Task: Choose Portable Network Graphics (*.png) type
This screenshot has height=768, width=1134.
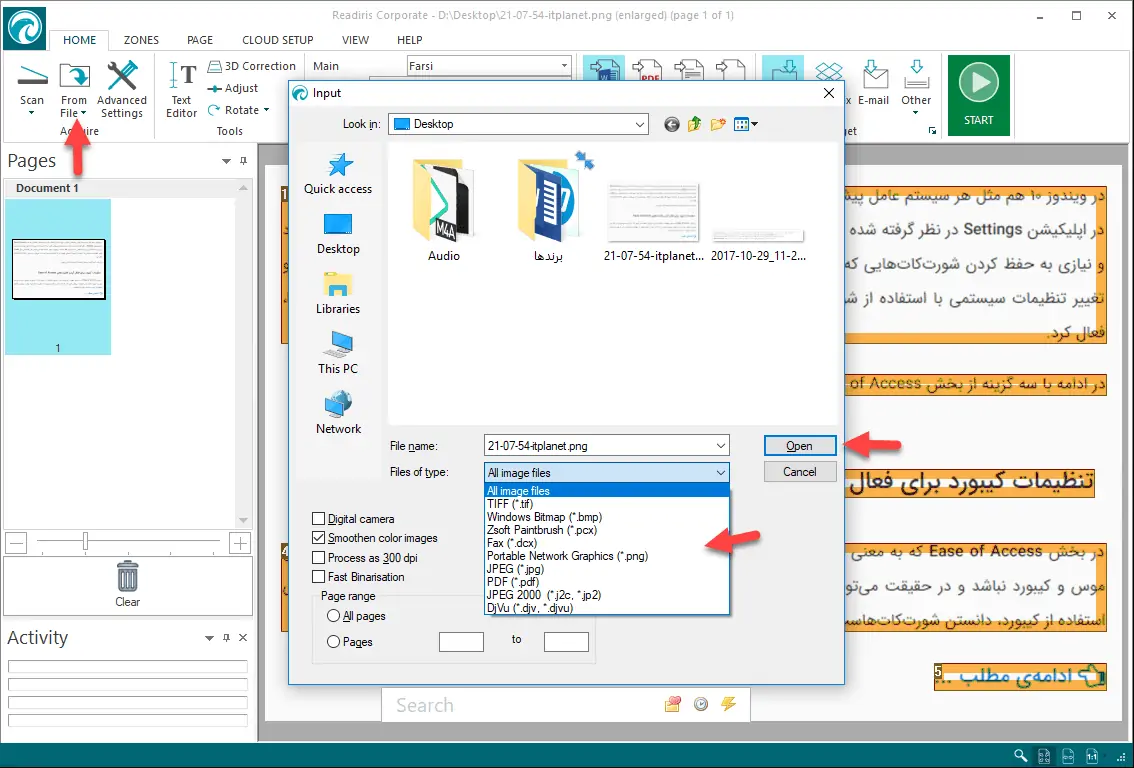Action: coord(607,556)
